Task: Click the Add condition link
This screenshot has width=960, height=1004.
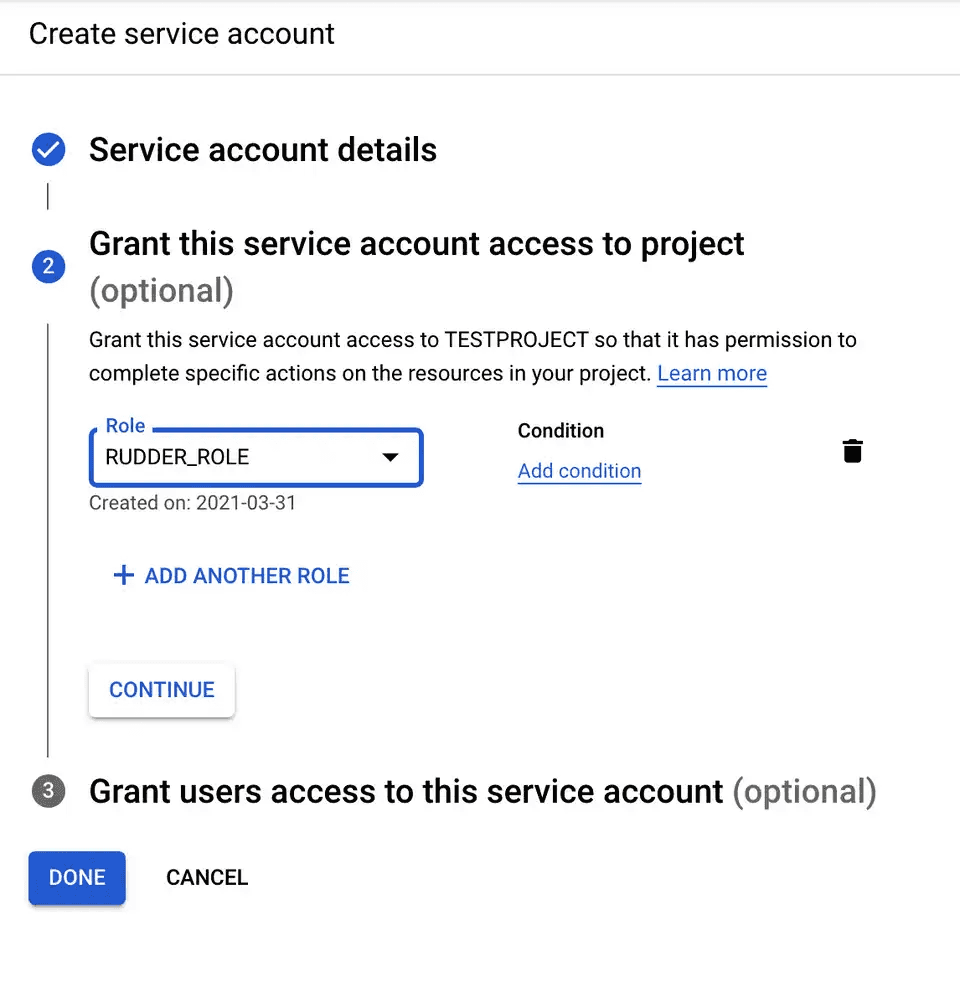Action: tap(579, 471)
